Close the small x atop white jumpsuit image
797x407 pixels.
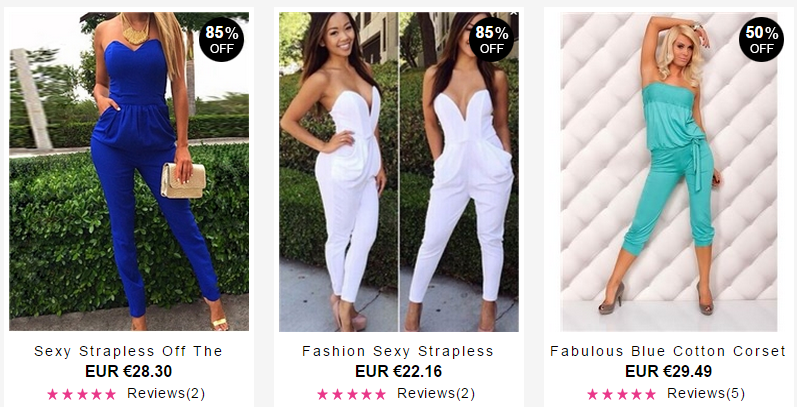513,13
